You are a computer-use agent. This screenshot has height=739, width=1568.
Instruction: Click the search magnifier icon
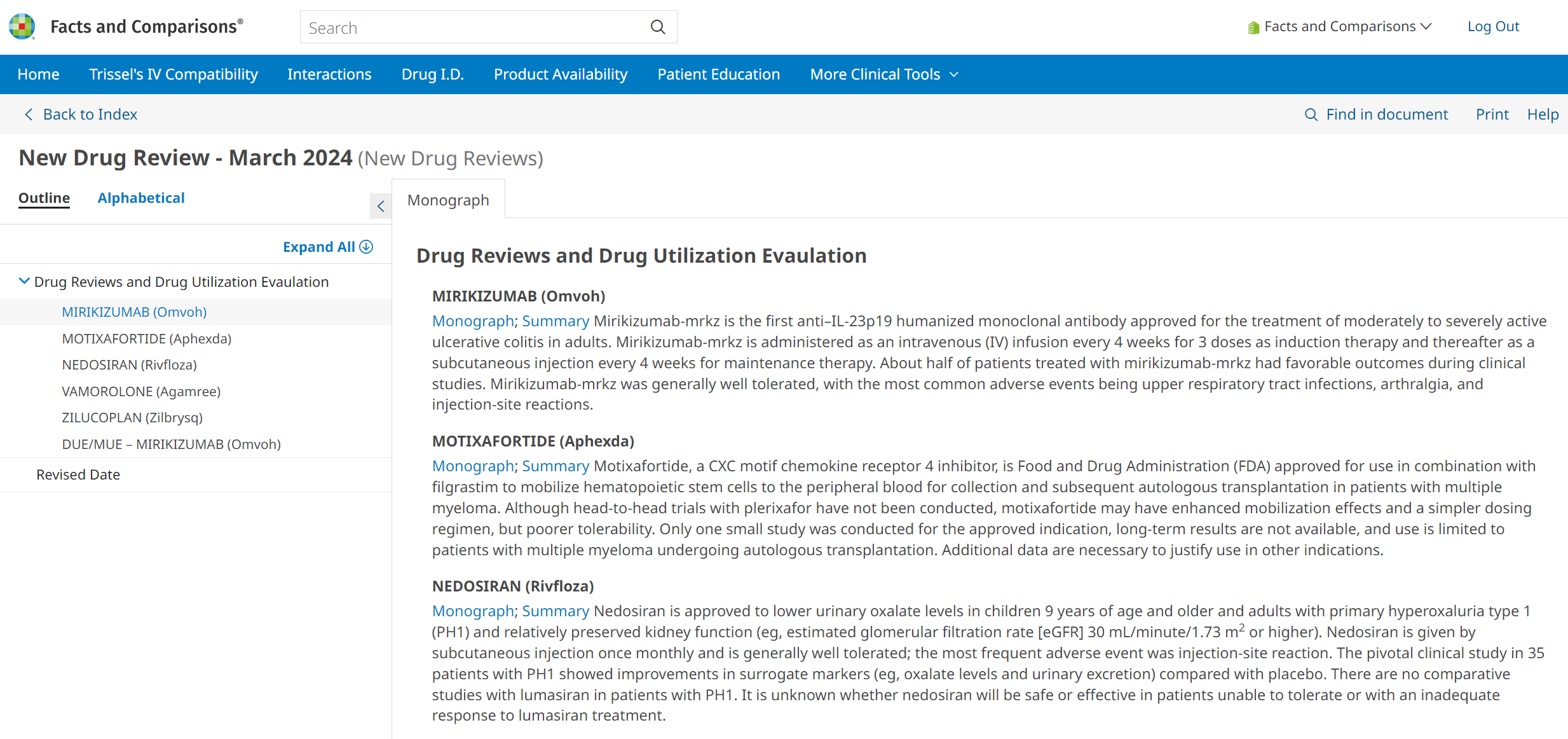[x=658, y=27]
